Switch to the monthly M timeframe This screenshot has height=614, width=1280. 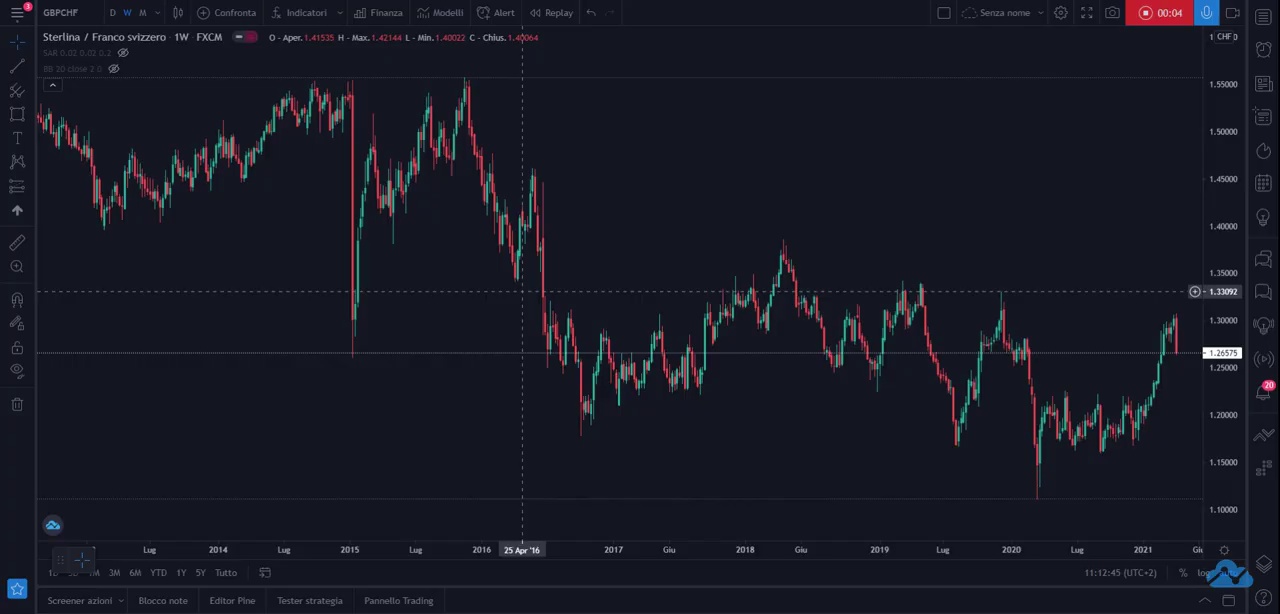coord(142,13)
